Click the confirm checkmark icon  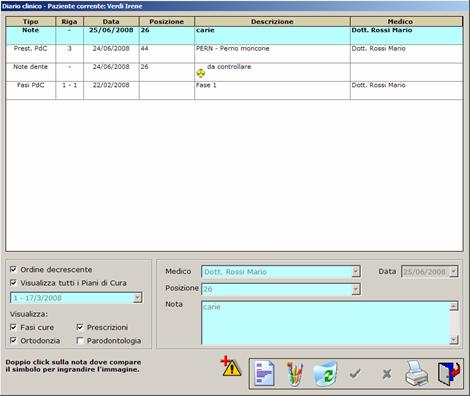355,374
